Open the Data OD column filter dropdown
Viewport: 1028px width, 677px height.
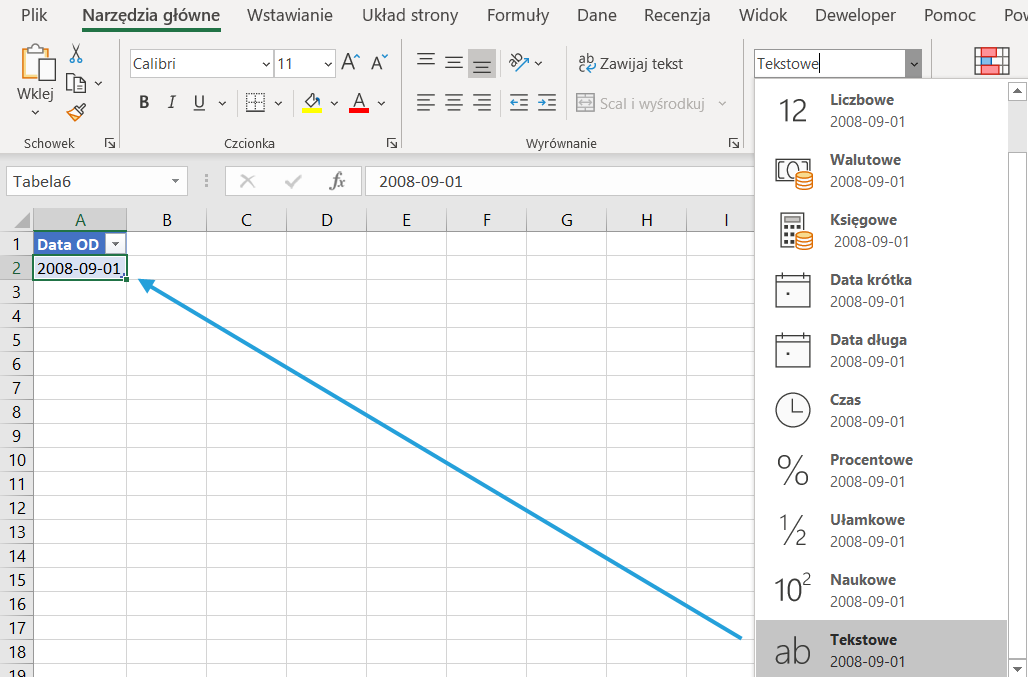coord(116,244)
